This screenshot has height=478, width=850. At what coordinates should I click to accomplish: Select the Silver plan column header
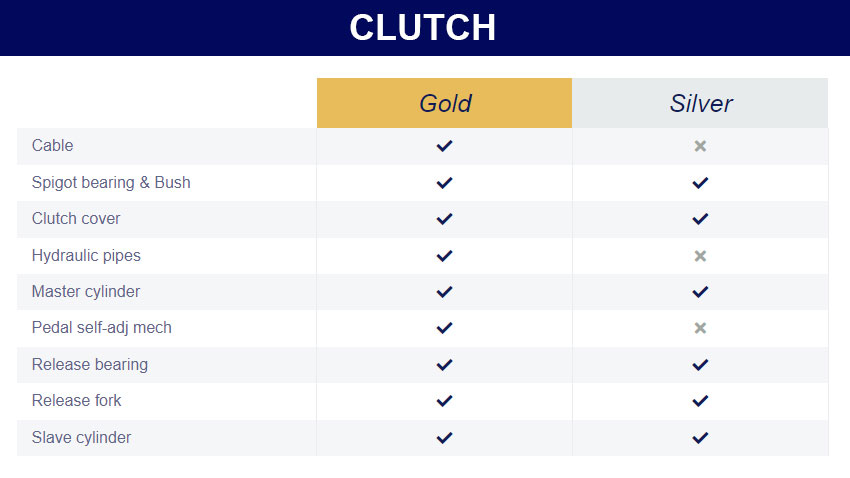[700, 103]
